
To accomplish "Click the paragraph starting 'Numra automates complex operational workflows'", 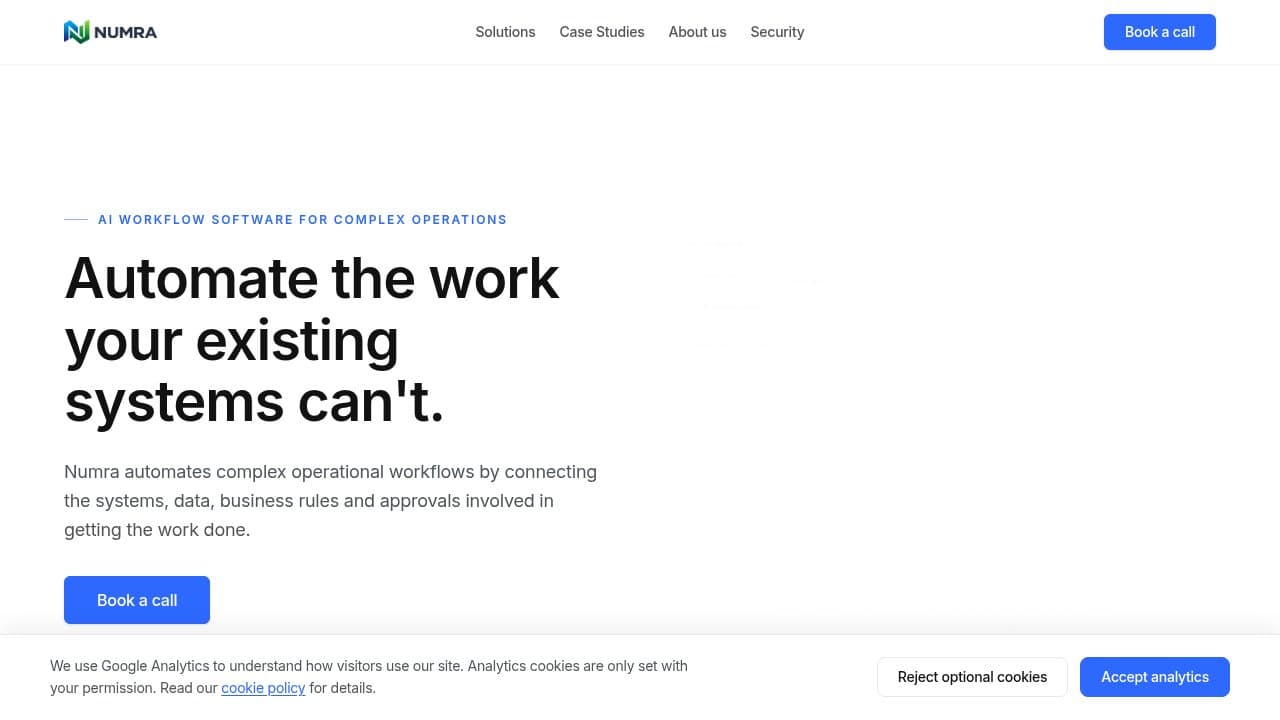I will (x=331, y=501).
